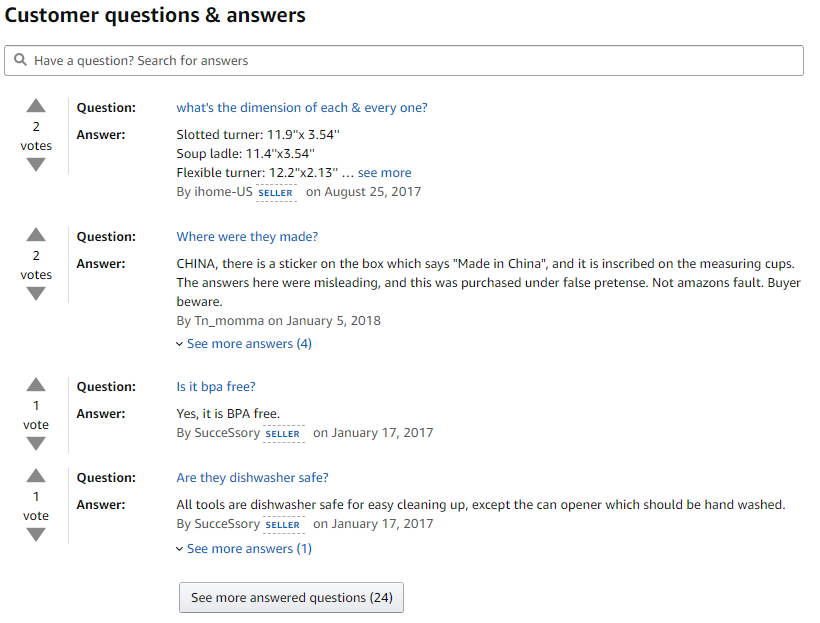Downvote the dimension question

tap(36, 165)
